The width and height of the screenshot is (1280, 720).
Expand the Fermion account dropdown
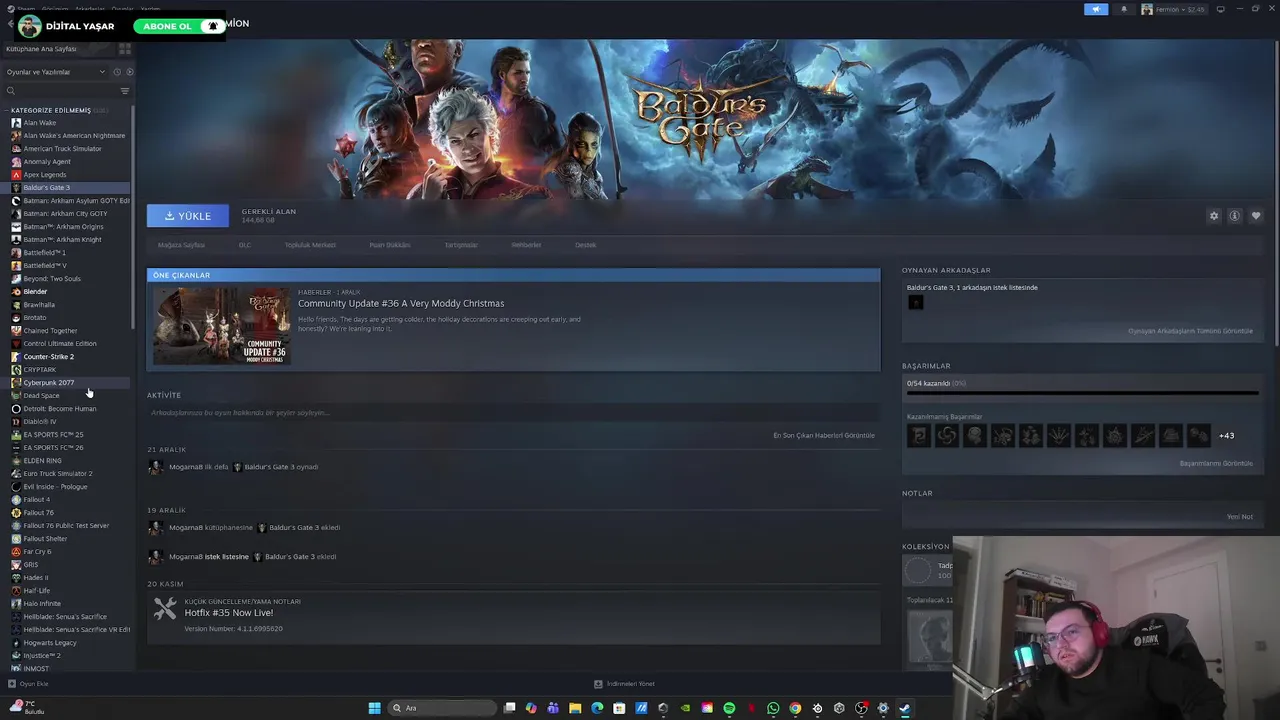click(x=1173, y=9)
